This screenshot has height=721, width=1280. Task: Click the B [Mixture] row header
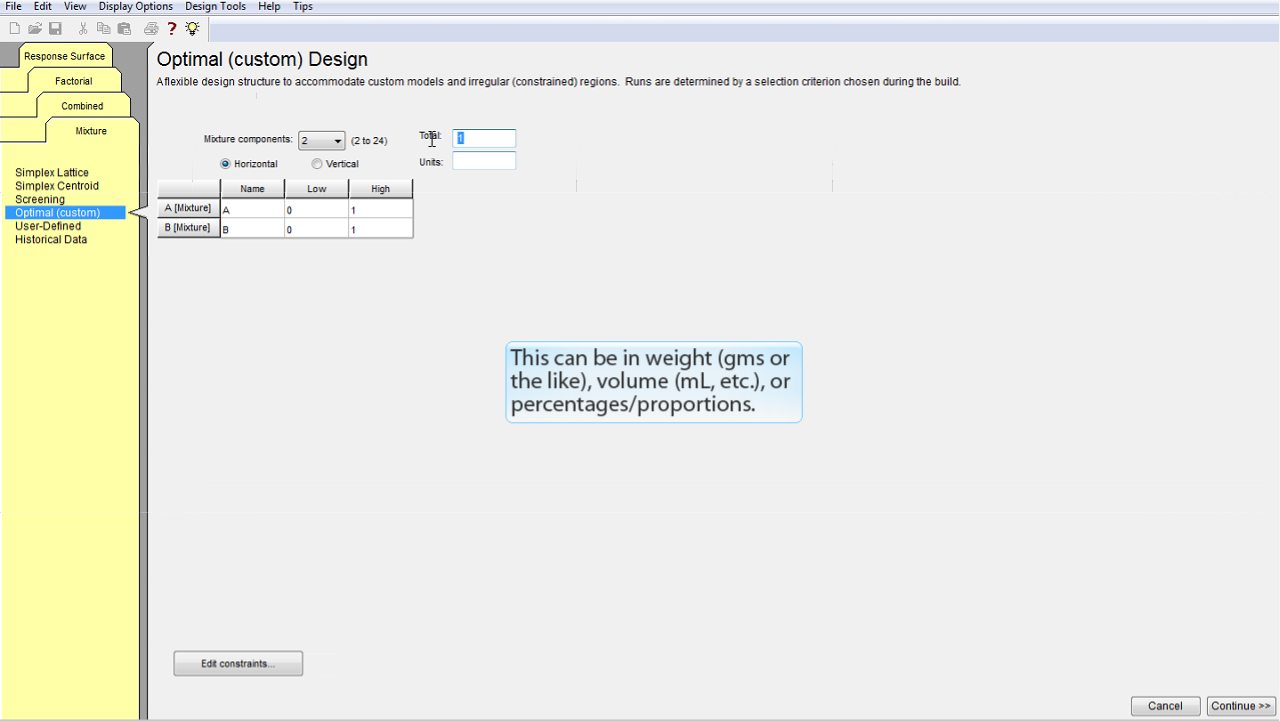tap(188, 228)
